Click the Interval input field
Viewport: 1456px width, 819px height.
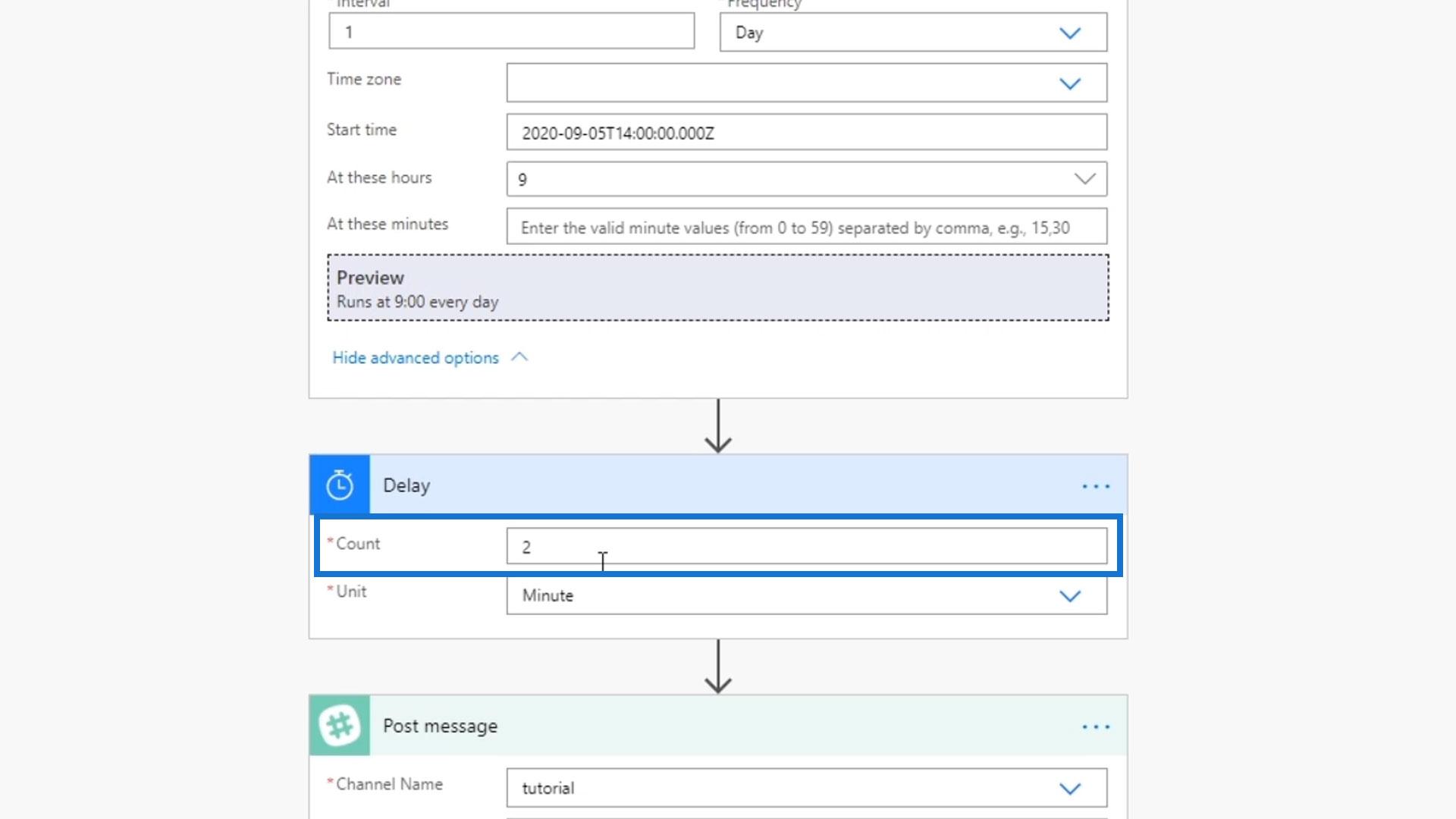pyautogui.click(x=511, y=32)
